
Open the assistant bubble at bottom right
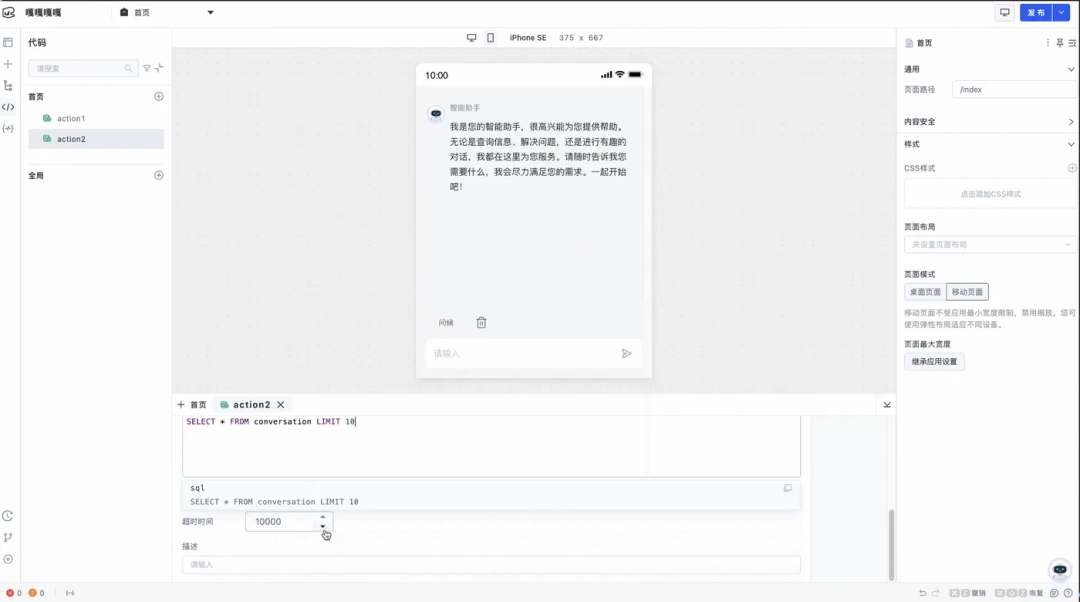[1059, 570]
